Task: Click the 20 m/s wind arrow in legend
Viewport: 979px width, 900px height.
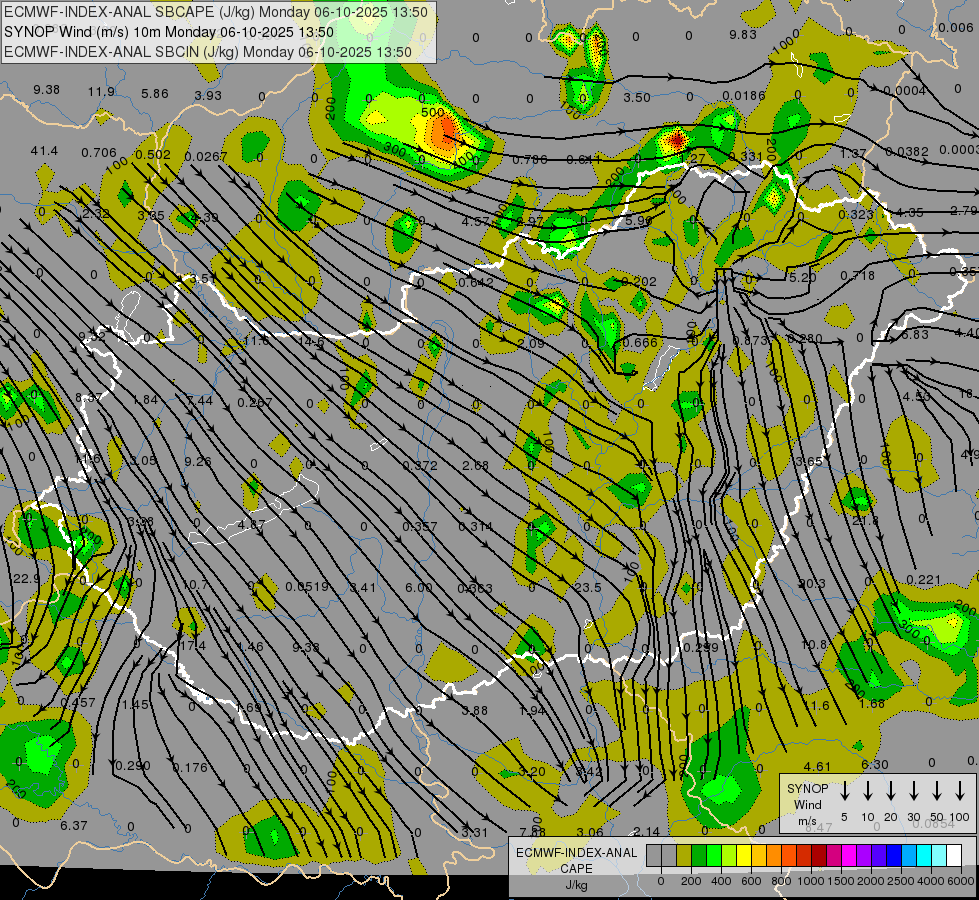Action: [891, 791]
